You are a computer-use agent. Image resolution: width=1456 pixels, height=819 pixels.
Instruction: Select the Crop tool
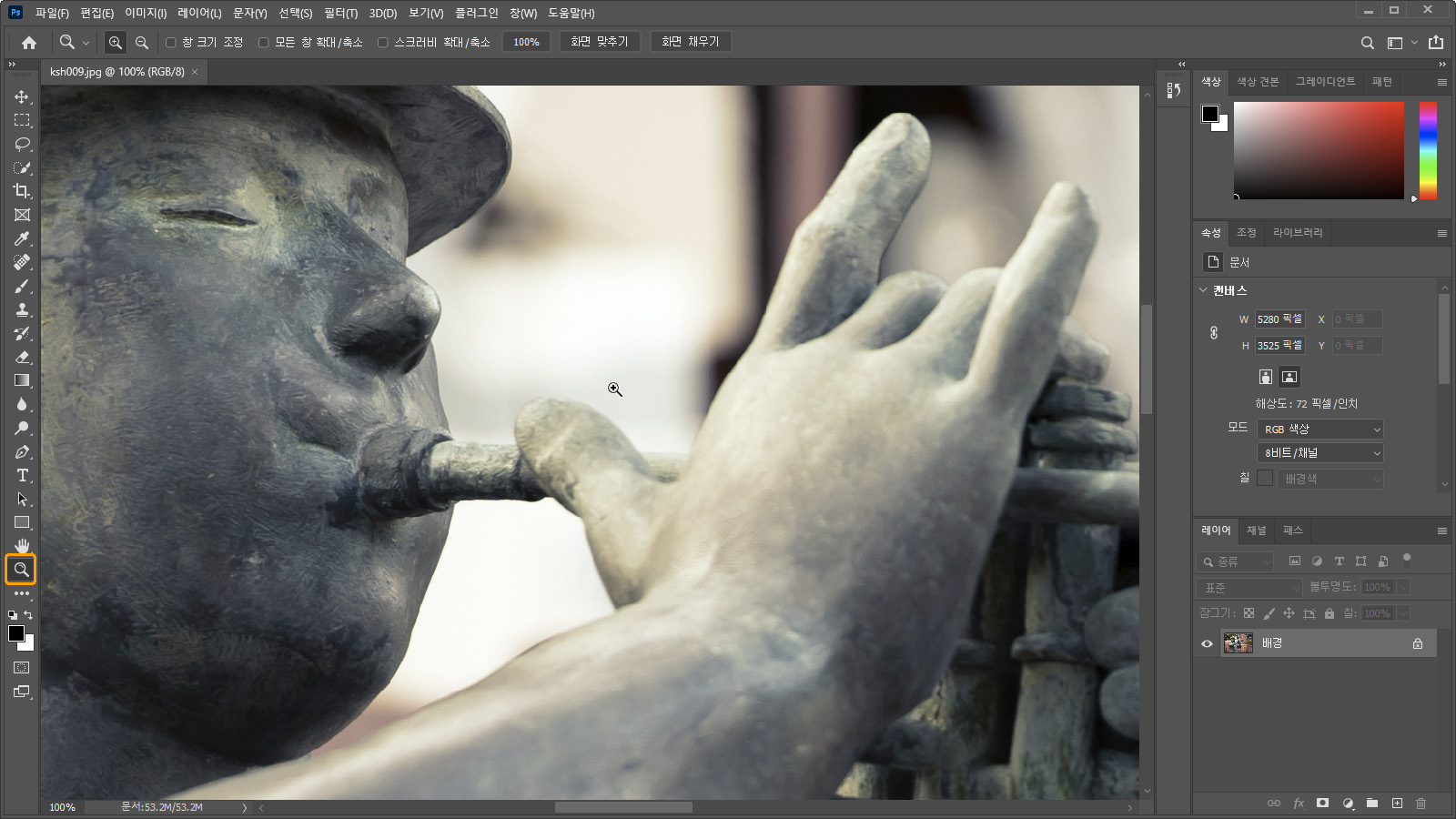22,191
